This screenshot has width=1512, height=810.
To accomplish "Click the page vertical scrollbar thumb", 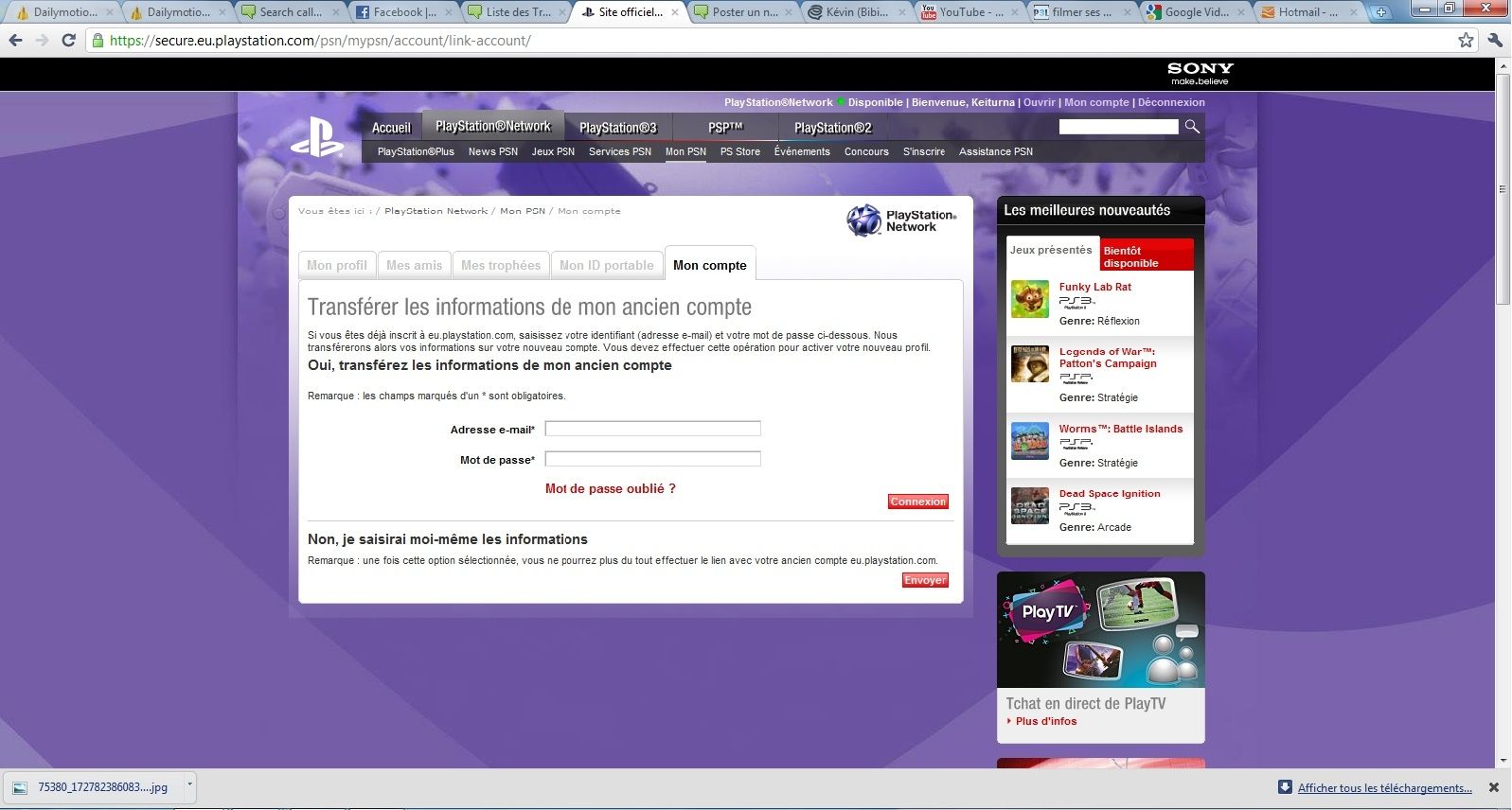I will click(1503, 189).
